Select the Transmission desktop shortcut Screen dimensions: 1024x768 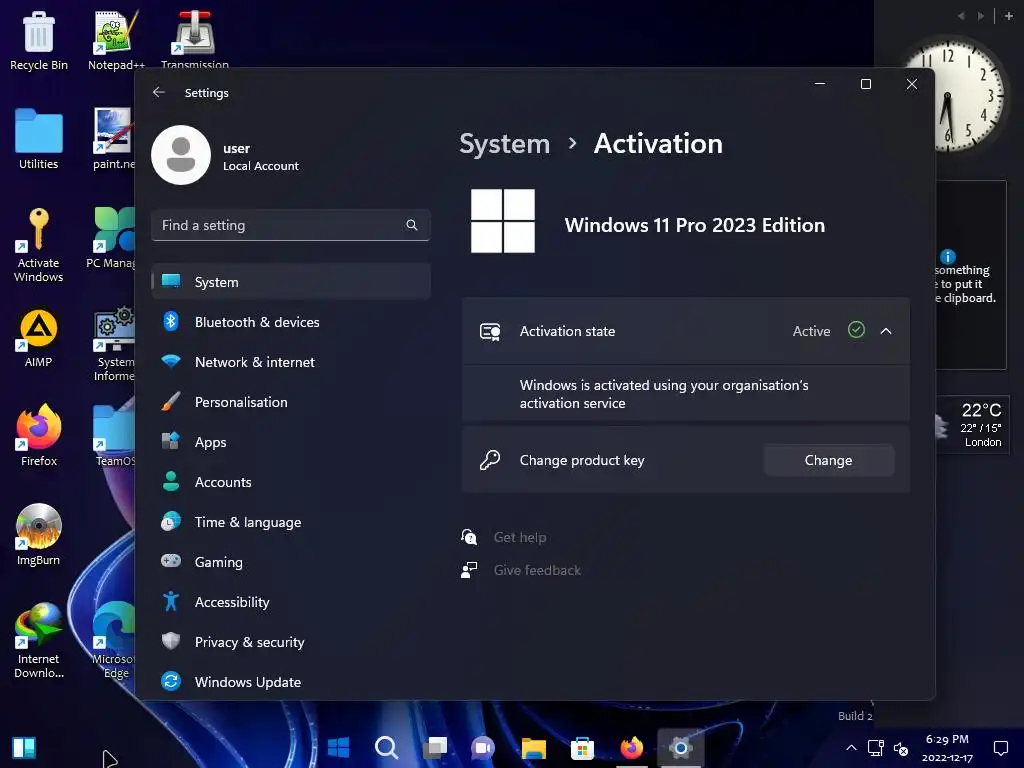pos(195,39)
